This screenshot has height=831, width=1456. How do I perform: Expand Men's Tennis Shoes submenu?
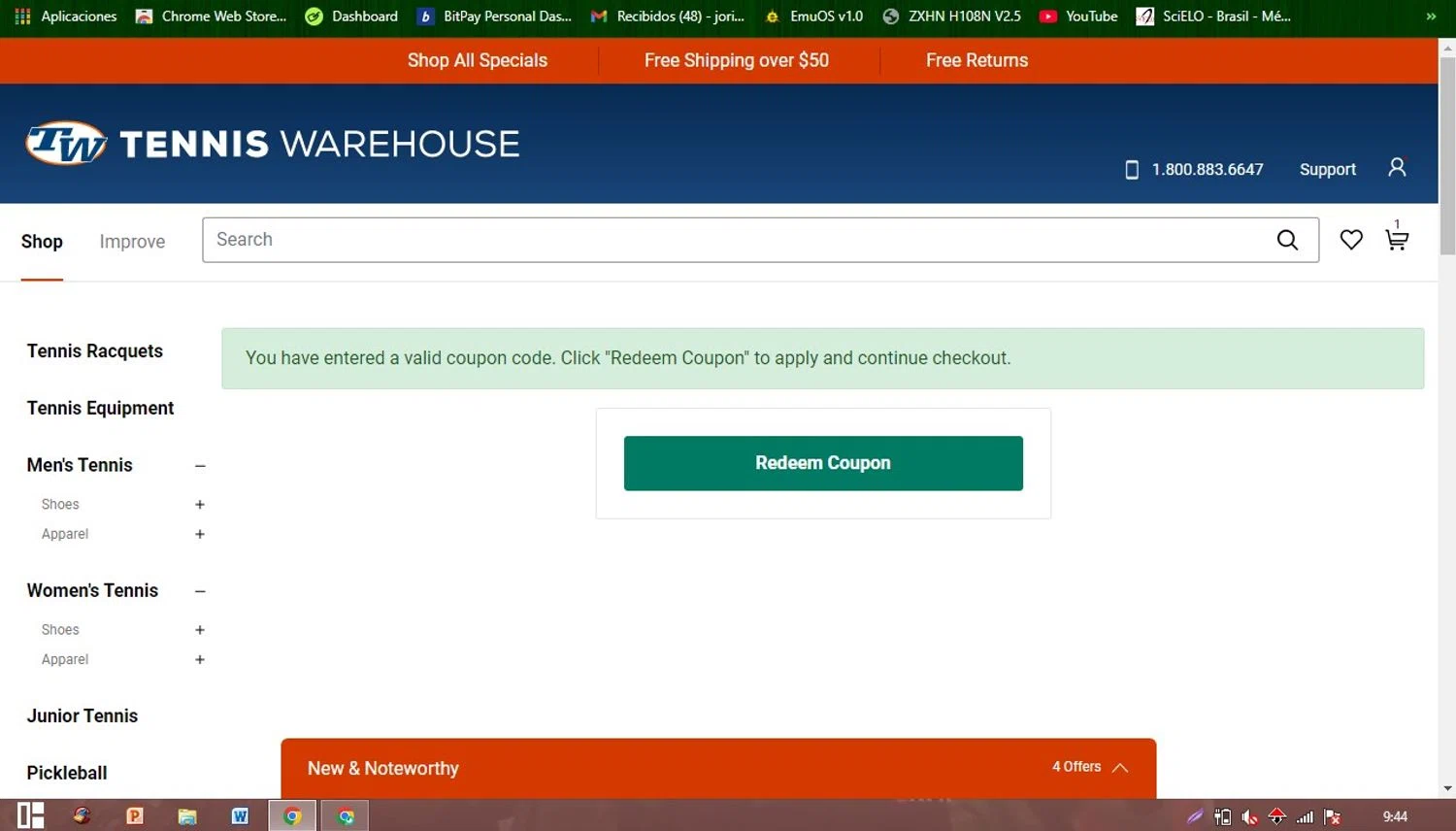tap(200, 505)
